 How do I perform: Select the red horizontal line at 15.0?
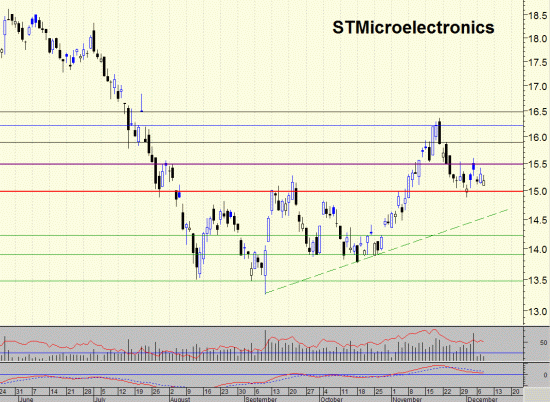(262, 191)
